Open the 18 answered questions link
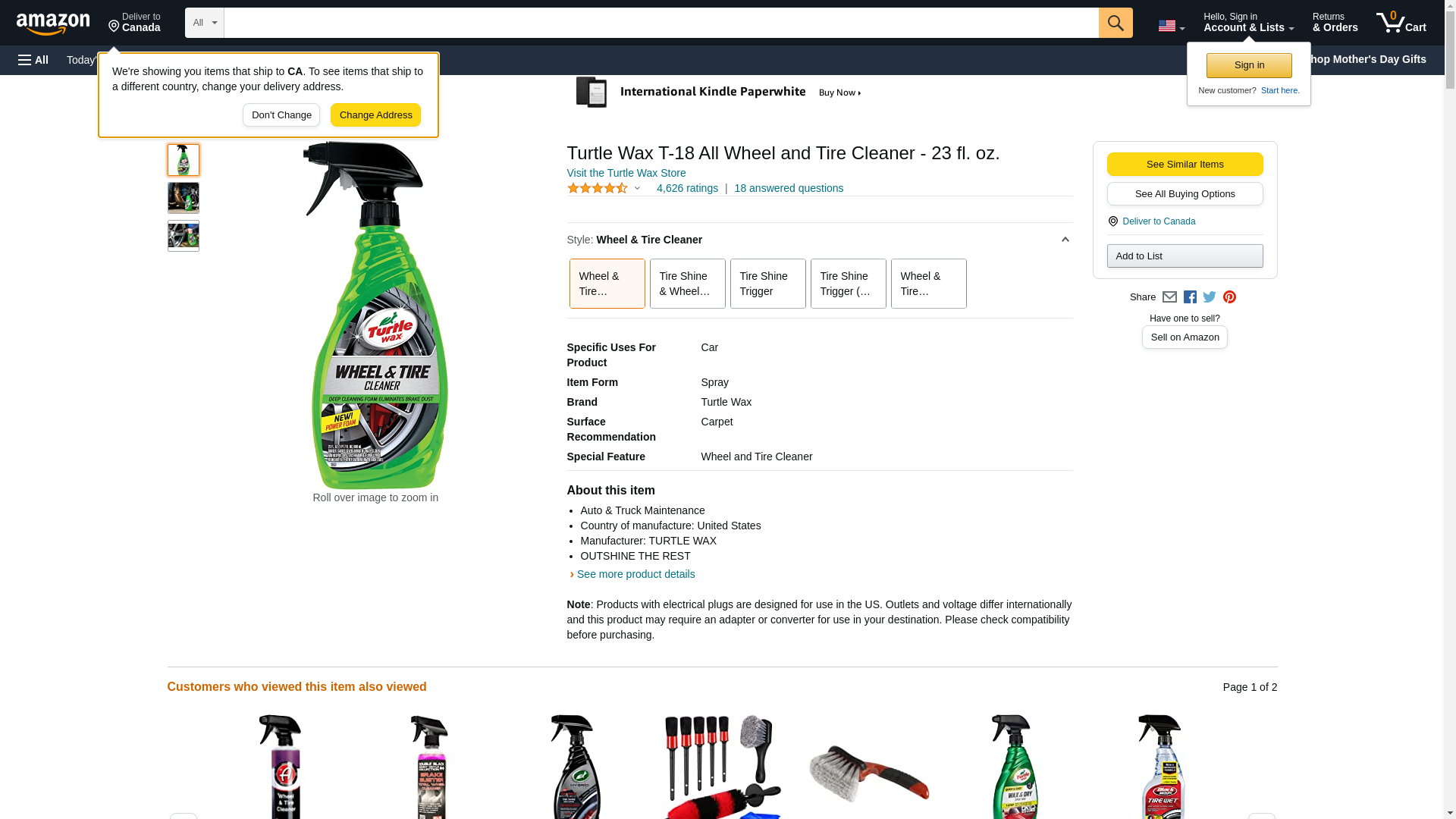The height and width of the screenshot is (819, 1456). [789, 188]
